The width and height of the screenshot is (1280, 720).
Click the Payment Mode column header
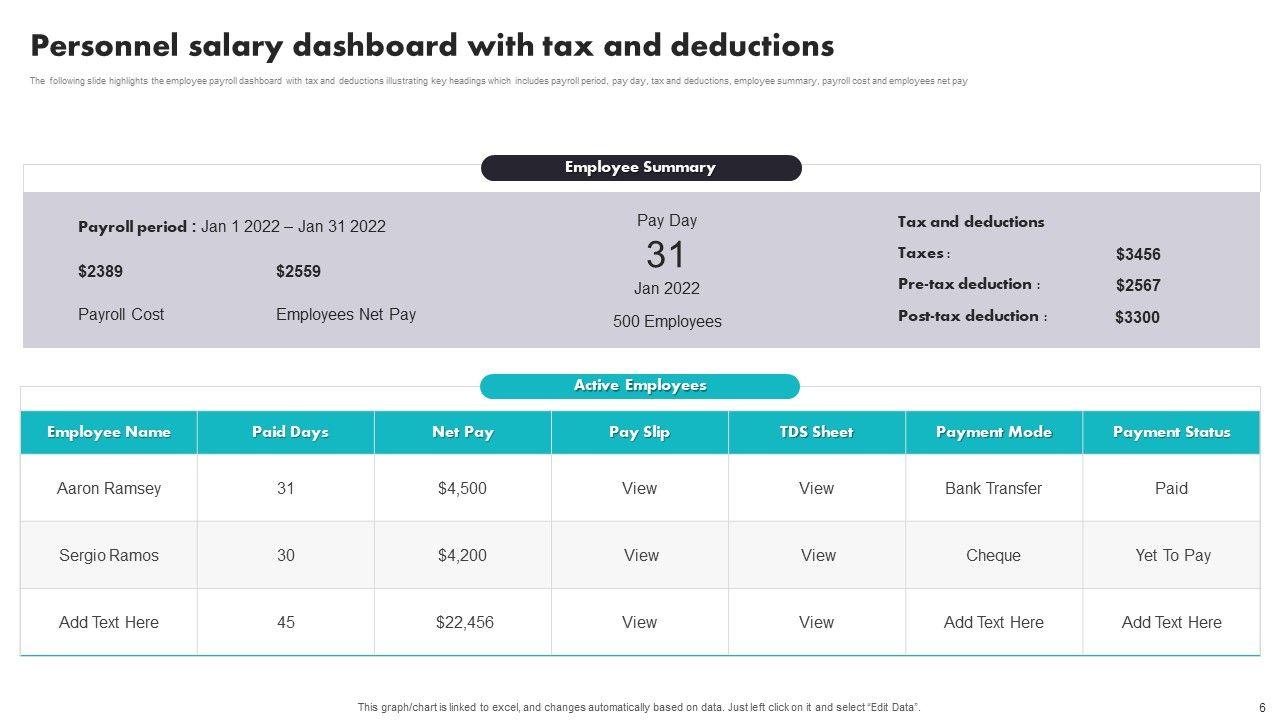coord(994,433)
